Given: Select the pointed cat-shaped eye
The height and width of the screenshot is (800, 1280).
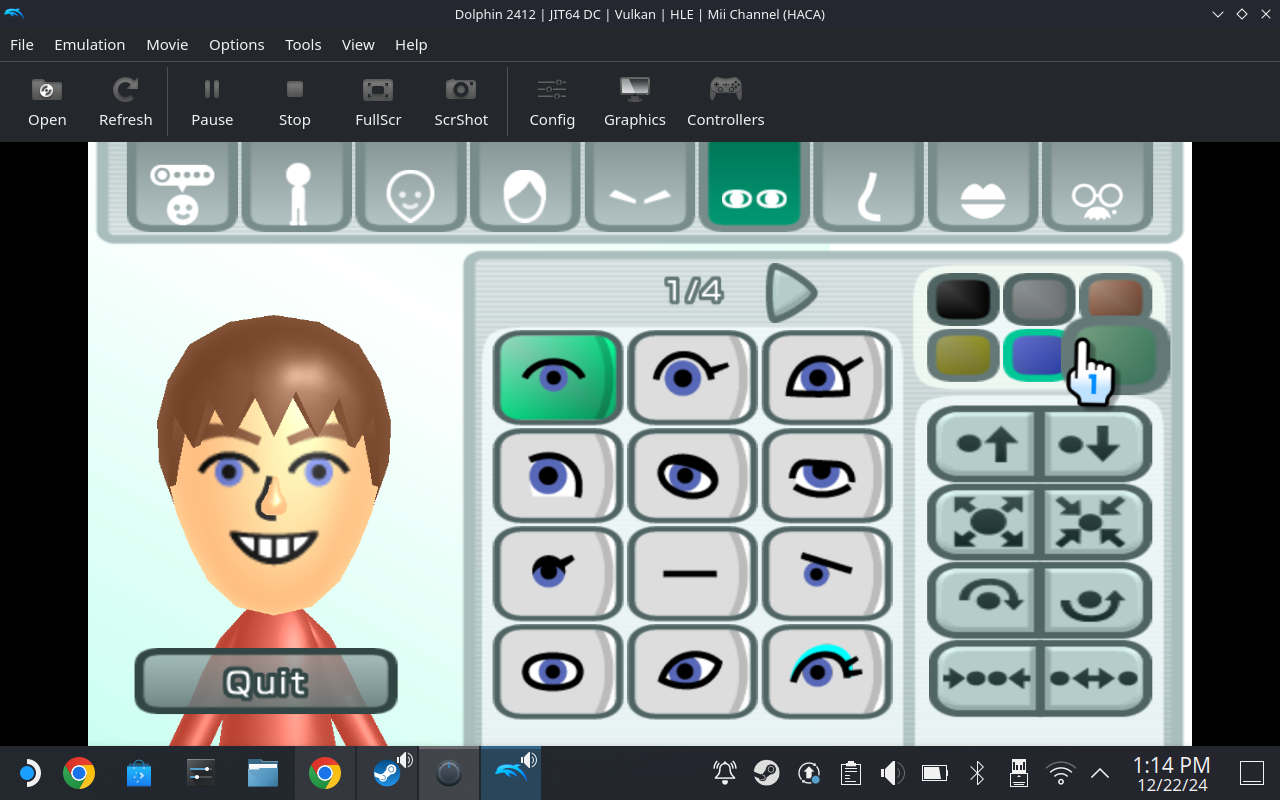Looking at the screenshot, I should pos(692,671).
